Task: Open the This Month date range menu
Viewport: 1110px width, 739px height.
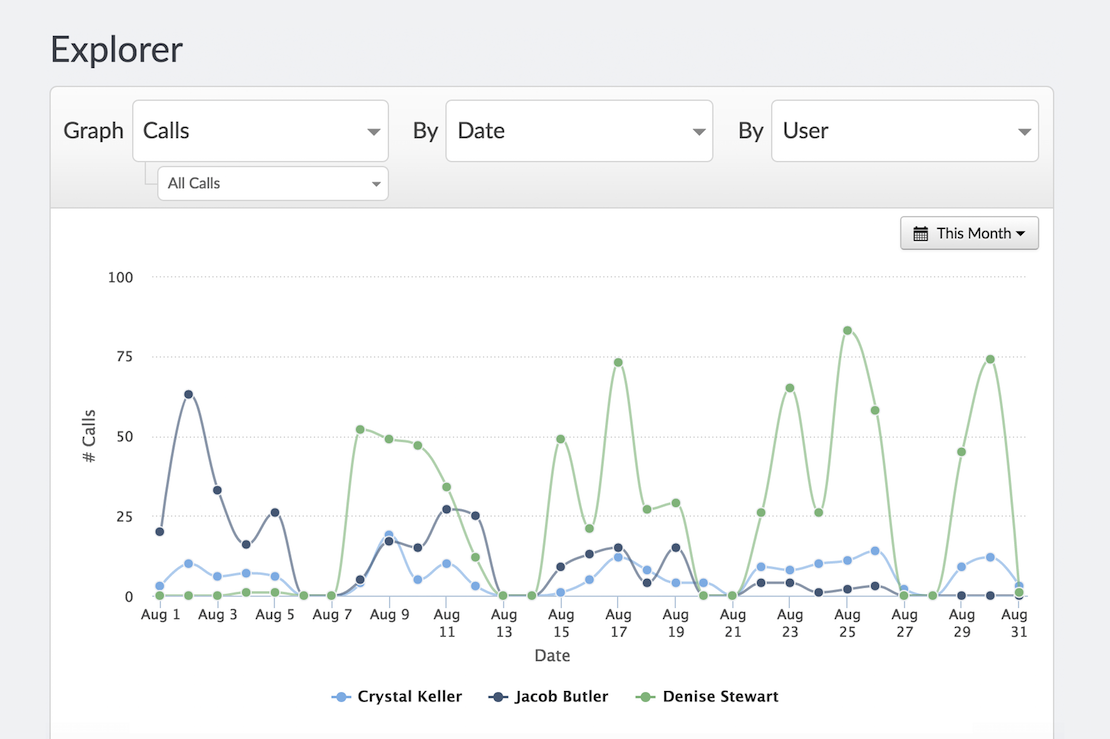Action: 969,234
